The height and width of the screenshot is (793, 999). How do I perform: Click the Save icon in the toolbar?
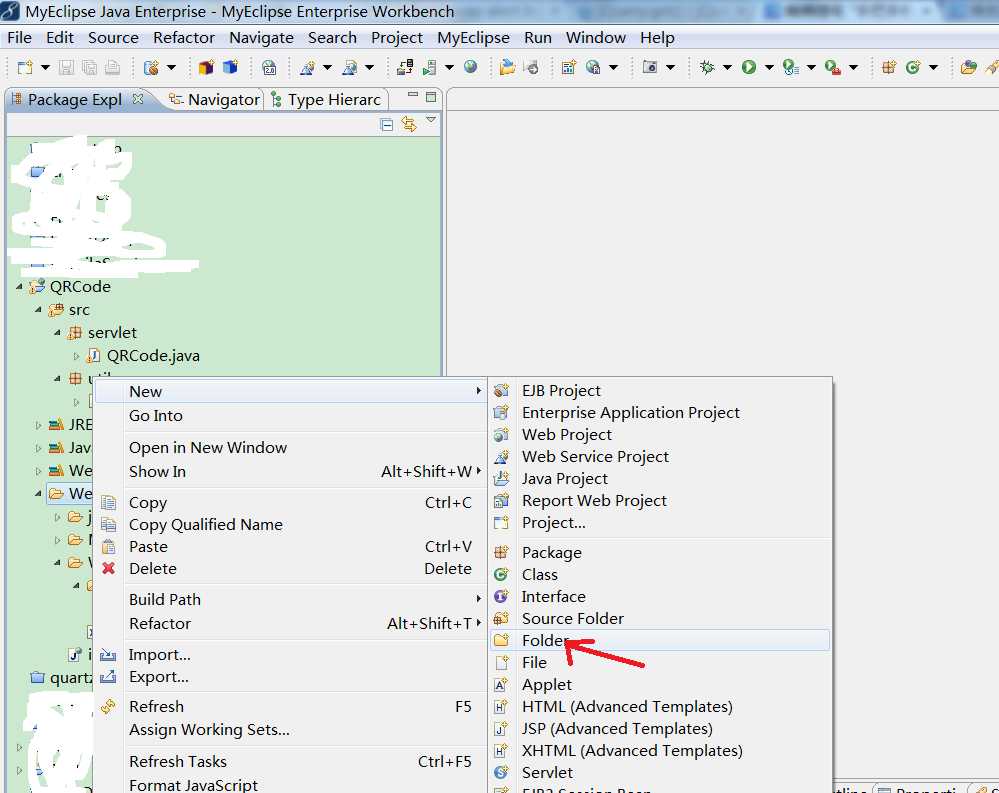[x=66, y=67]
